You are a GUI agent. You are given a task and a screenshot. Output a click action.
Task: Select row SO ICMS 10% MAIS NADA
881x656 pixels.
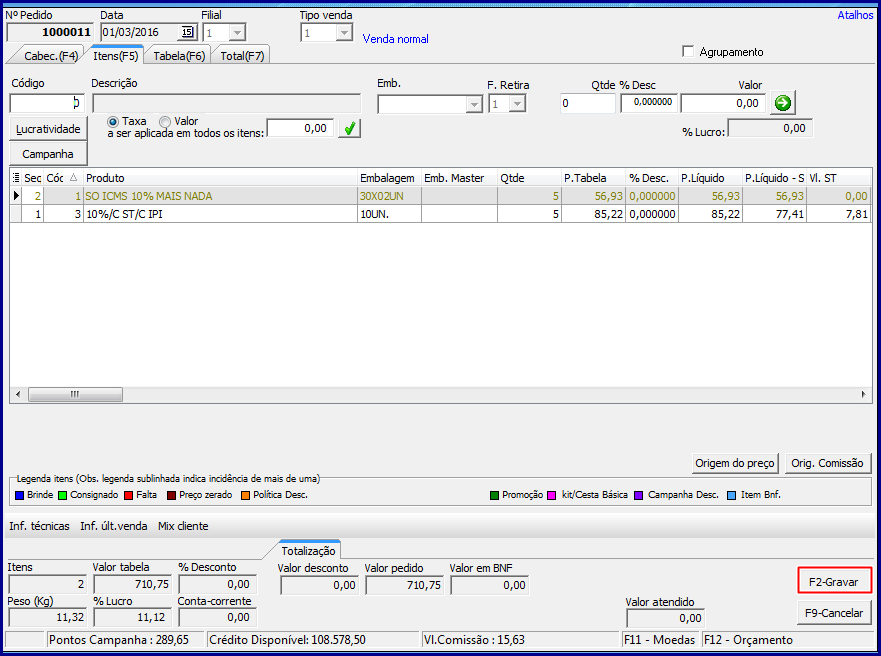(x=440, y=196)
